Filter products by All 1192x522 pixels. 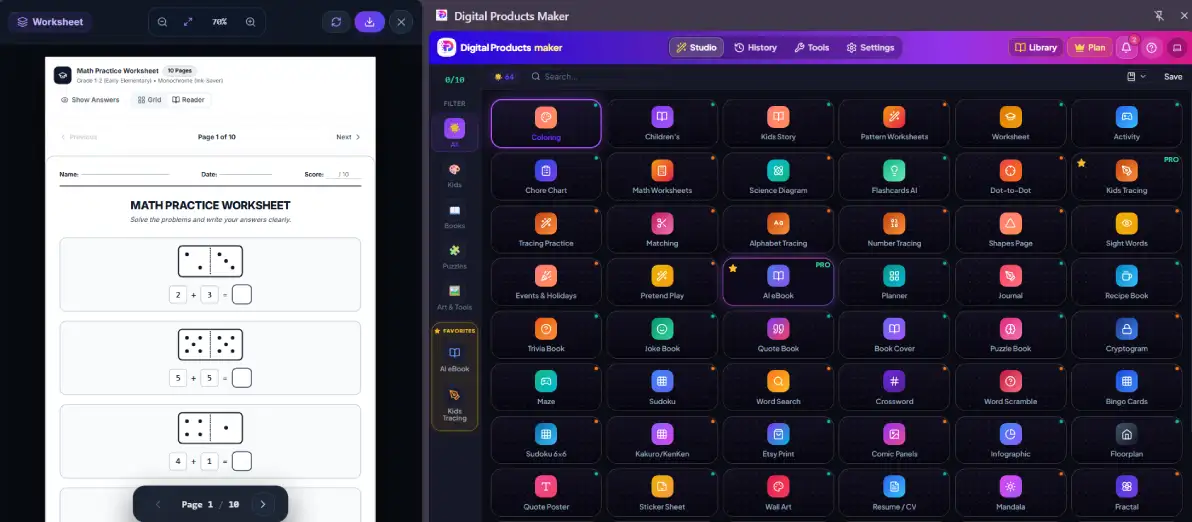click(x=455, y=133)
